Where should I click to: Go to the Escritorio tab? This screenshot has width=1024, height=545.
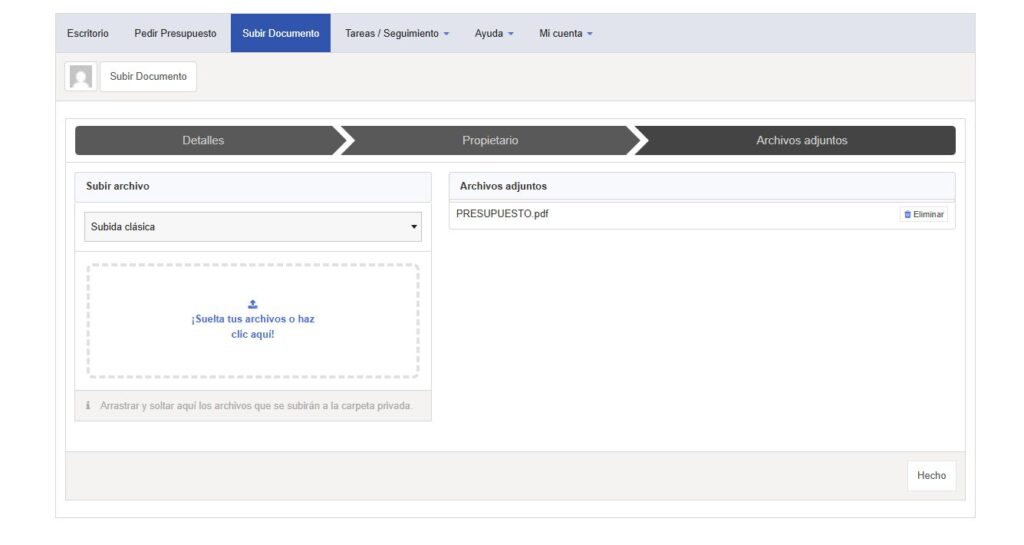tap(88, 33)
